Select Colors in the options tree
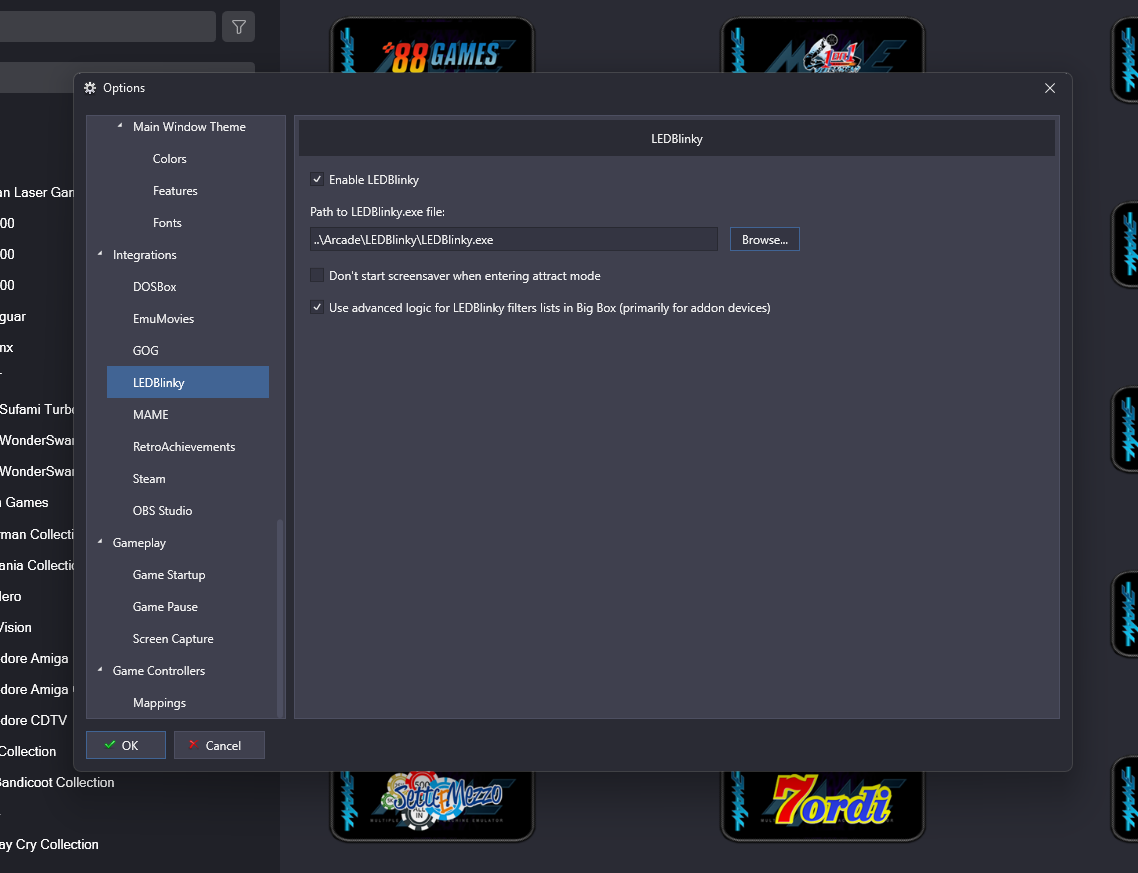This screenshot has width=1138, height=873. 170,158
